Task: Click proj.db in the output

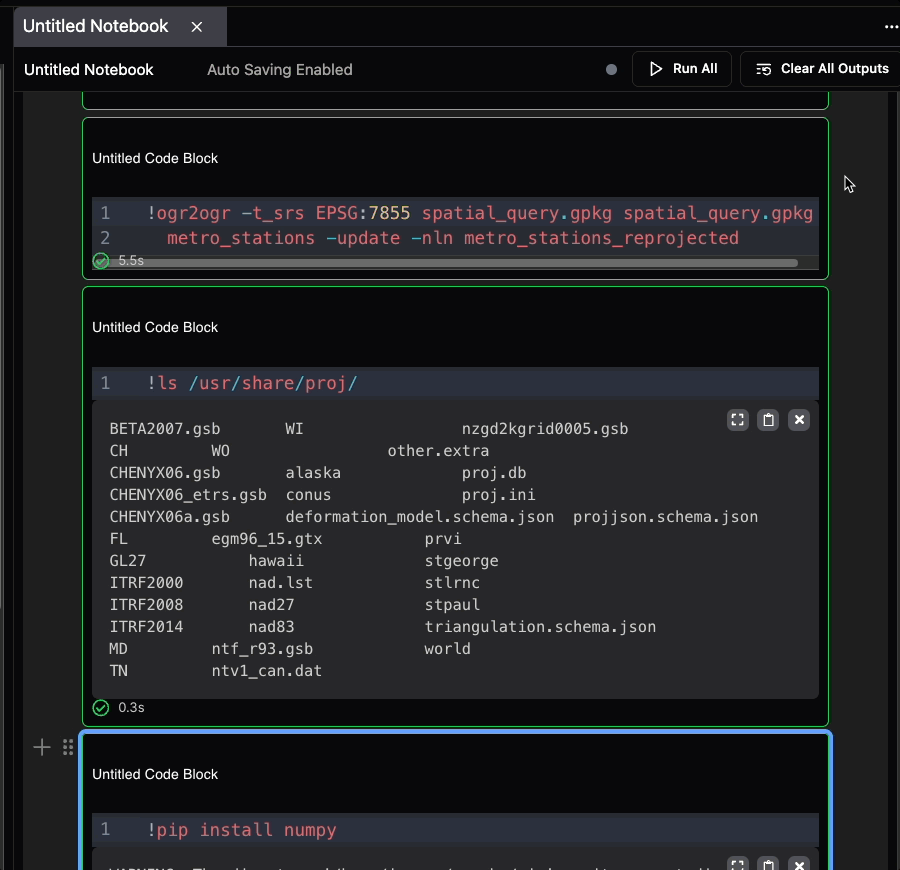Action: (x=494, y=473)
